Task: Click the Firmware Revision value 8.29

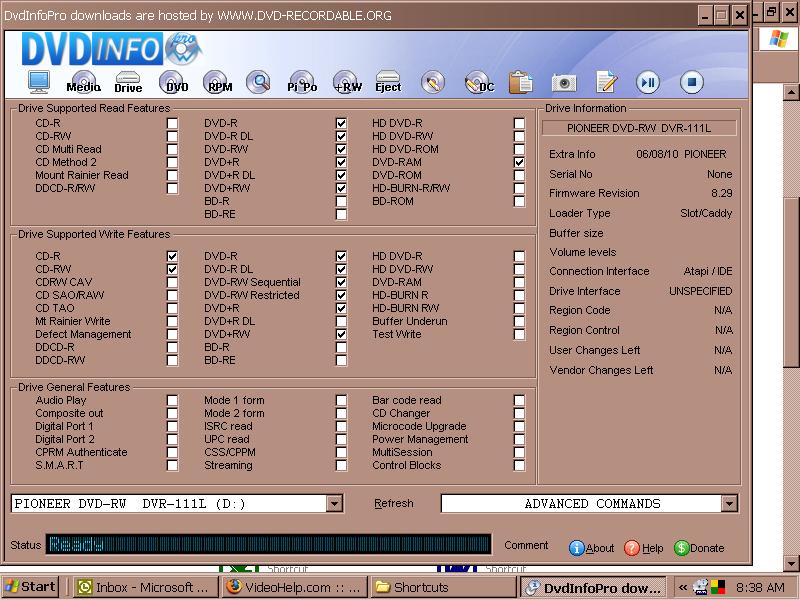Action: pyautogui.click(x=721, y=193)
